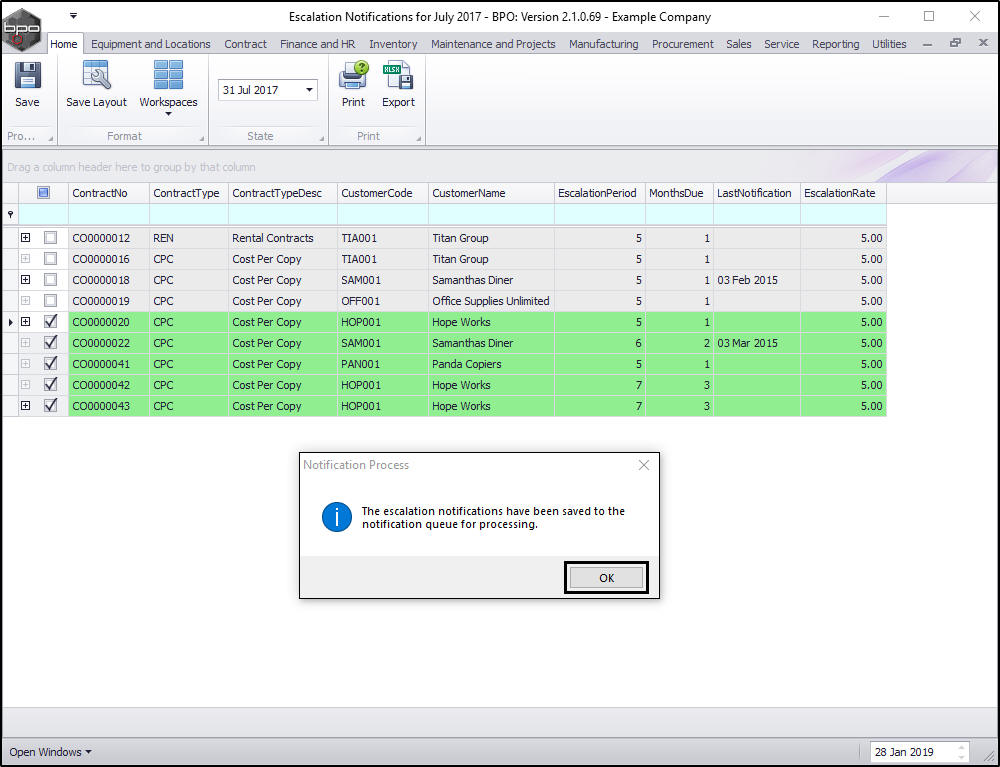Select the Samanthas Diner cell for CO0000018
Viewport: 1000px width, 767px height.
click(491, 280)
